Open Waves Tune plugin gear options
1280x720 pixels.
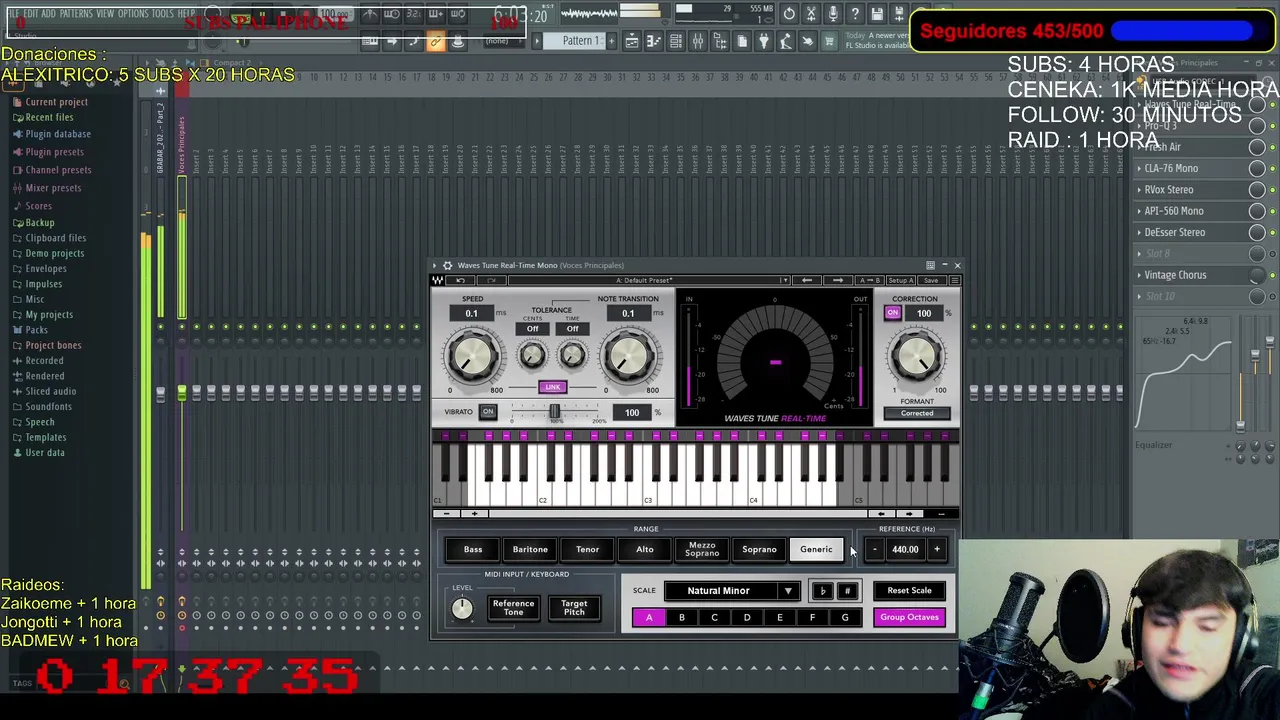(447, 265)
